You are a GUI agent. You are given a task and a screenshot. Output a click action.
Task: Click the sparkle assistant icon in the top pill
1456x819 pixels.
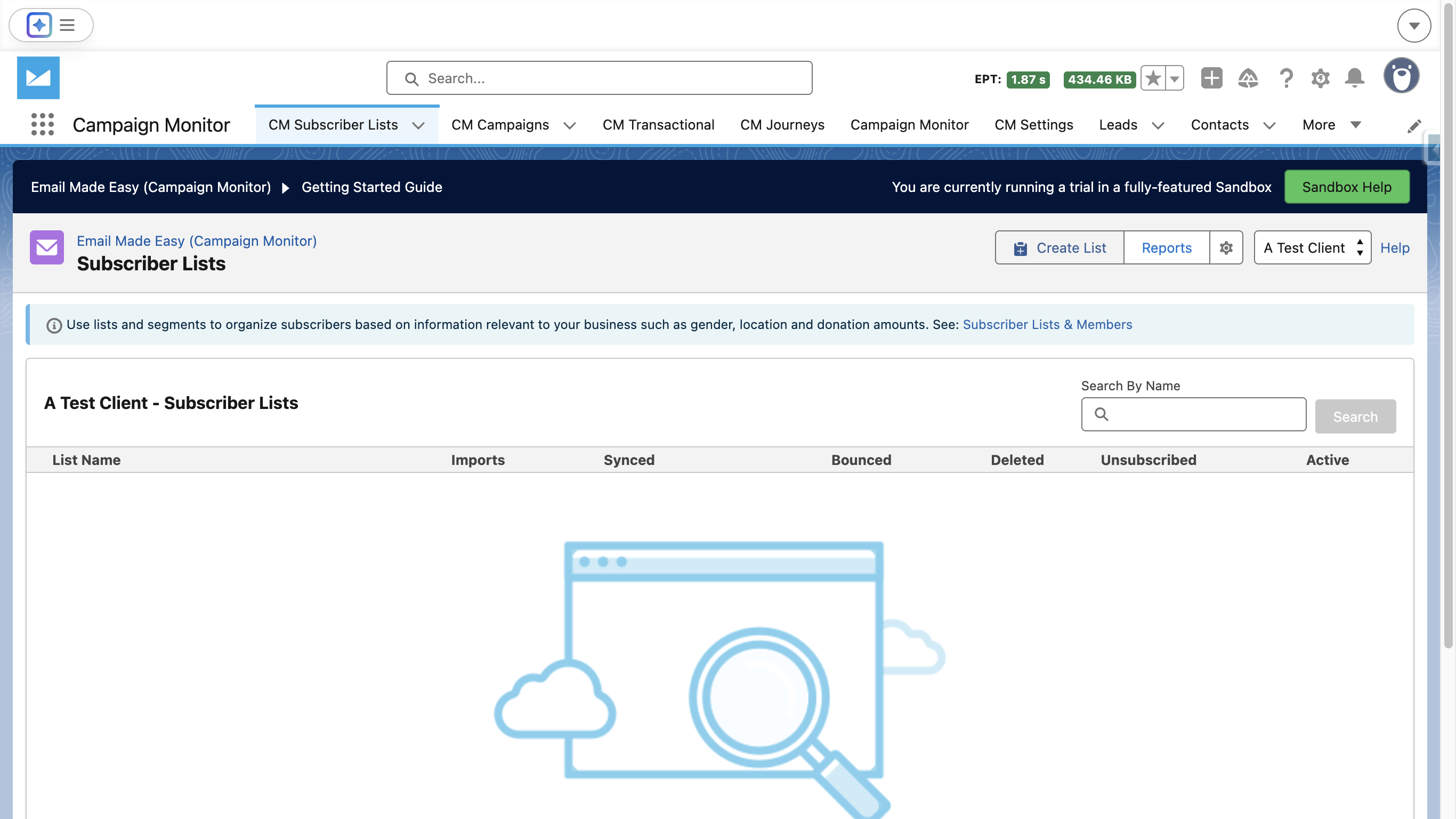pyautogui.click(x=39, y=25)
